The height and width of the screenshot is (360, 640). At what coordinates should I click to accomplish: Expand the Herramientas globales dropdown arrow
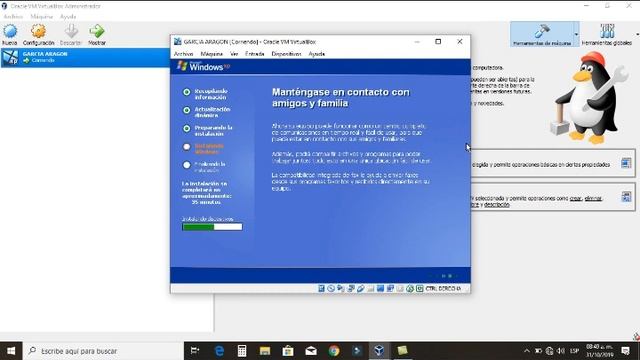[x=637, y=34]
